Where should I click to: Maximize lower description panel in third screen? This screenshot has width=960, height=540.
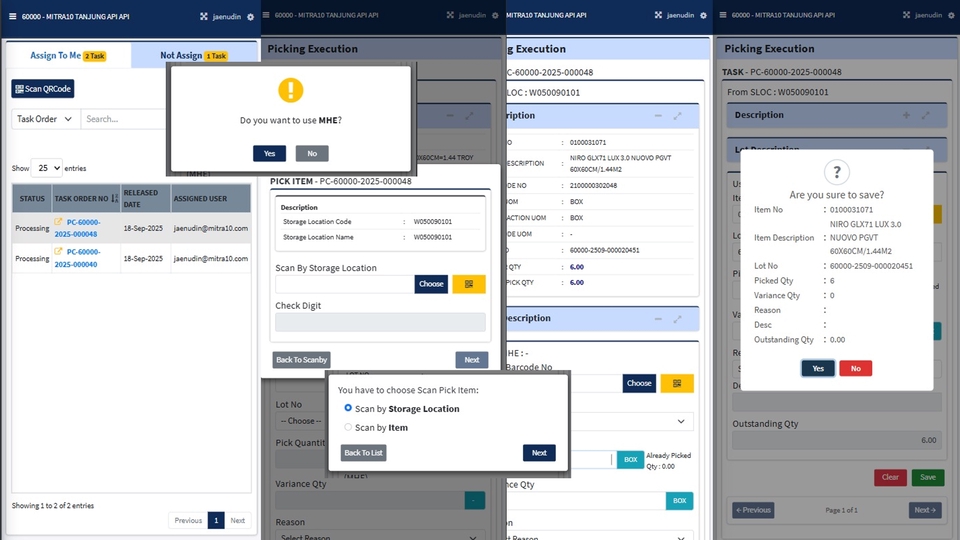[x=678, y=319]
